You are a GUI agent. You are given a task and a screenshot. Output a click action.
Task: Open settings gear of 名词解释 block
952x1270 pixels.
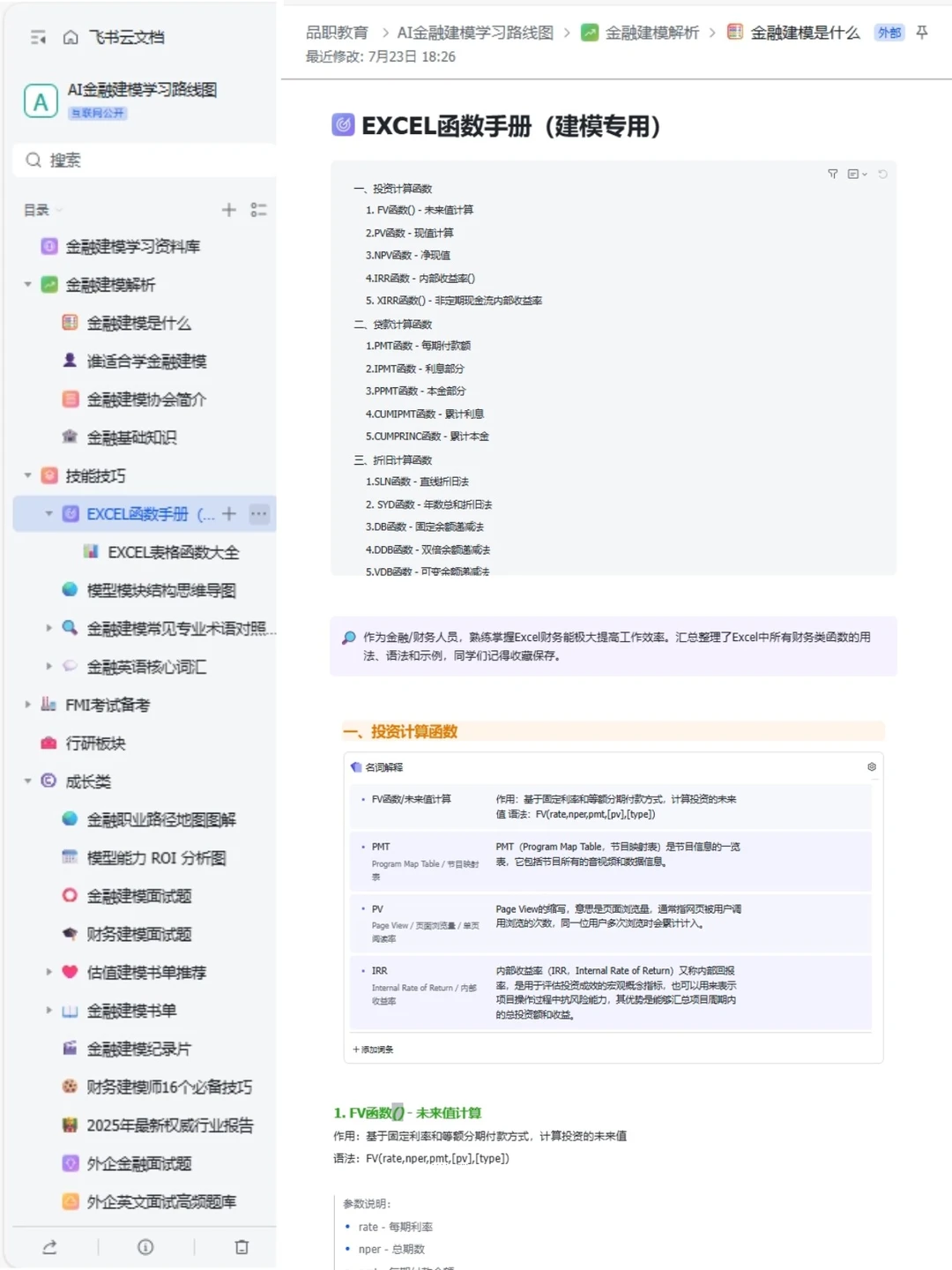(872, 767)
